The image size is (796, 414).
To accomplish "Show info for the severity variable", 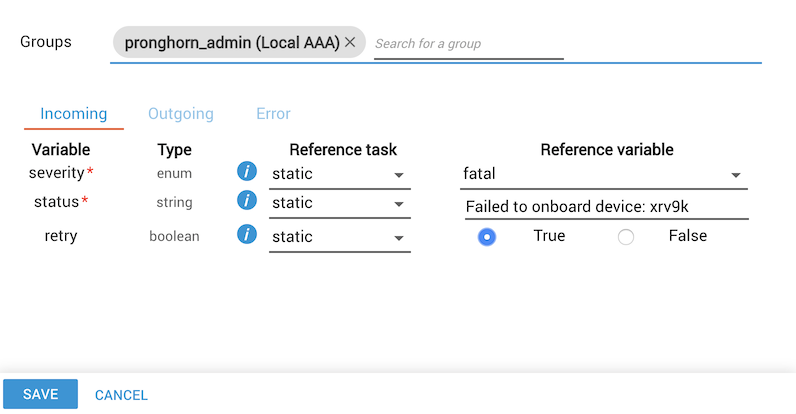I will tap(247, 173).
